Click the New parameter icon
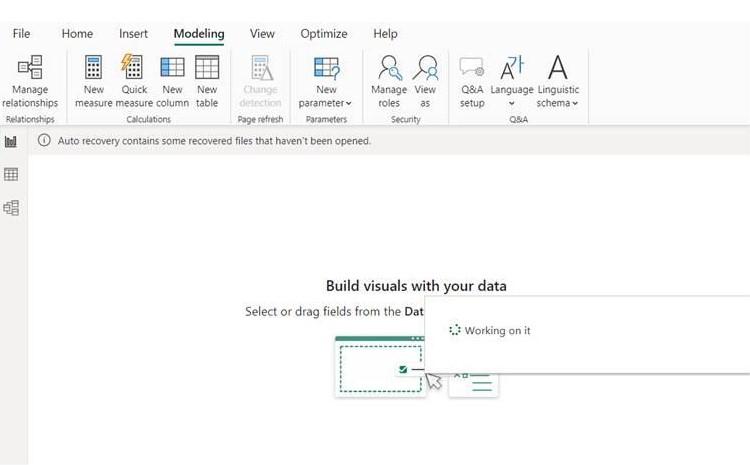 [326, 67]
